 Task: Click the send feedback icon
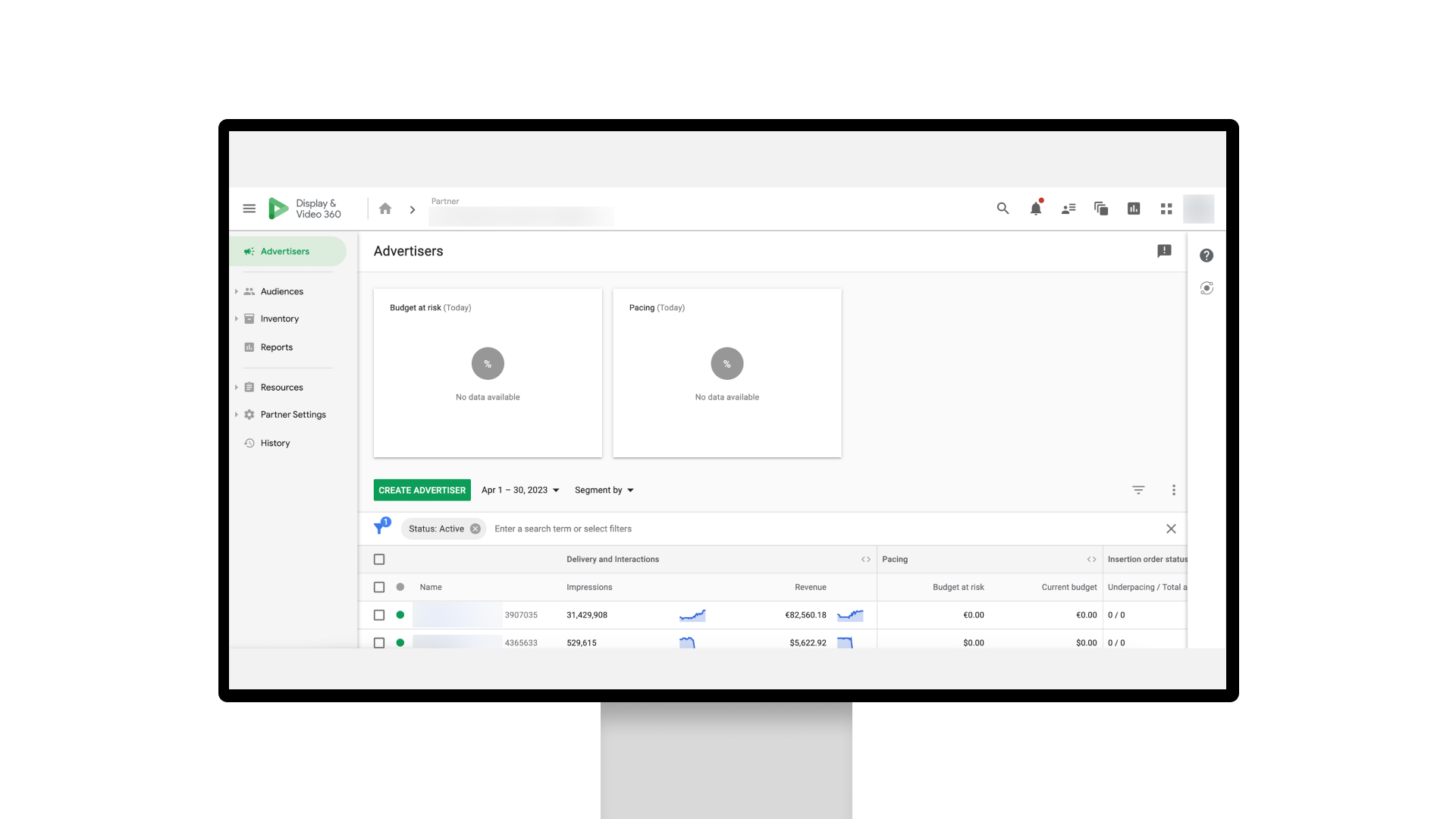pyautogui.click(x=1164, y=251)
